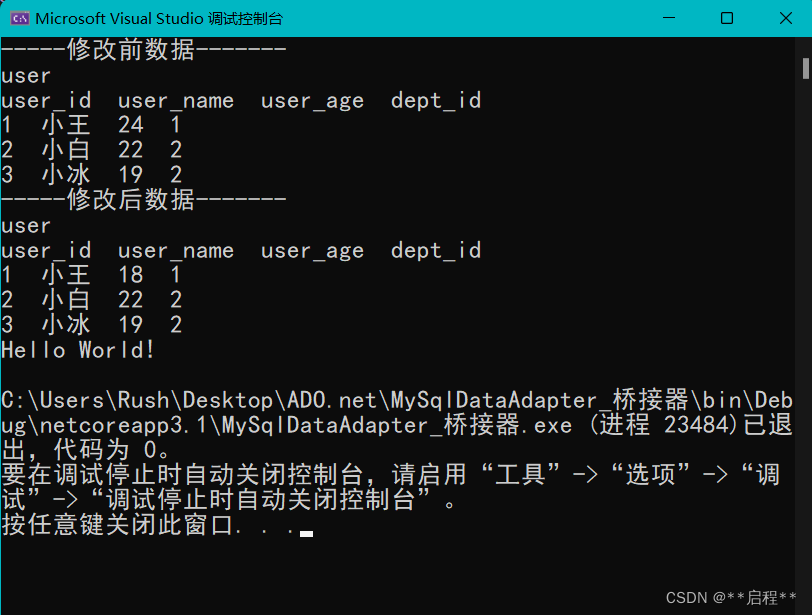The width and height of the screenshot is (812, 615).
Task: Click the console app icon in title bar
Action: pyautogui.click(x=20, y=19)
